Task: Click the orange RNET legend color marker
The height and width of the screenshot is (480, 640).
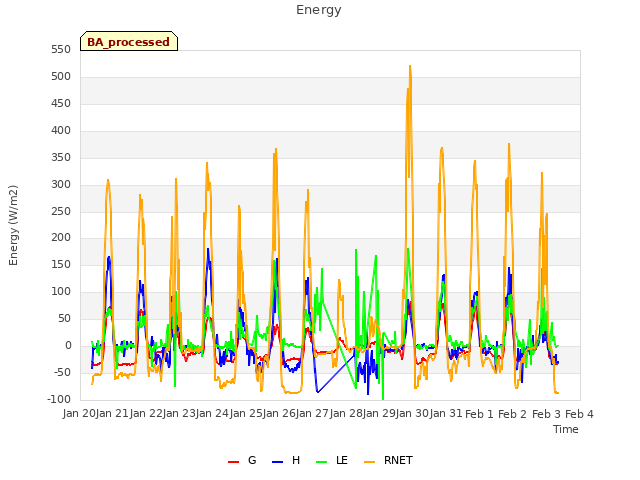Action: point(369,462)
